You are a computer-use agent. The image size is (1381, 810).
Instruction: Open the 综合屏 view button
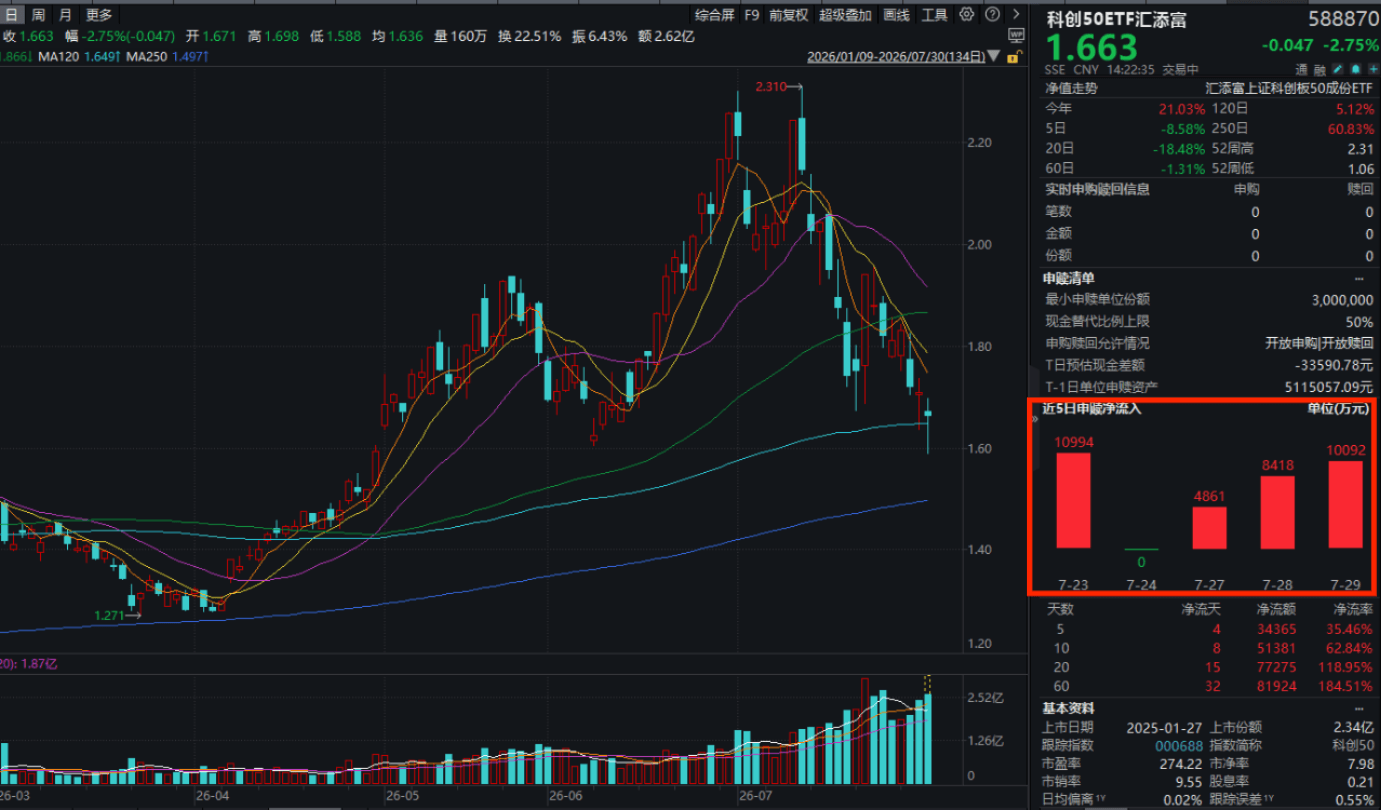coord(714,15)
